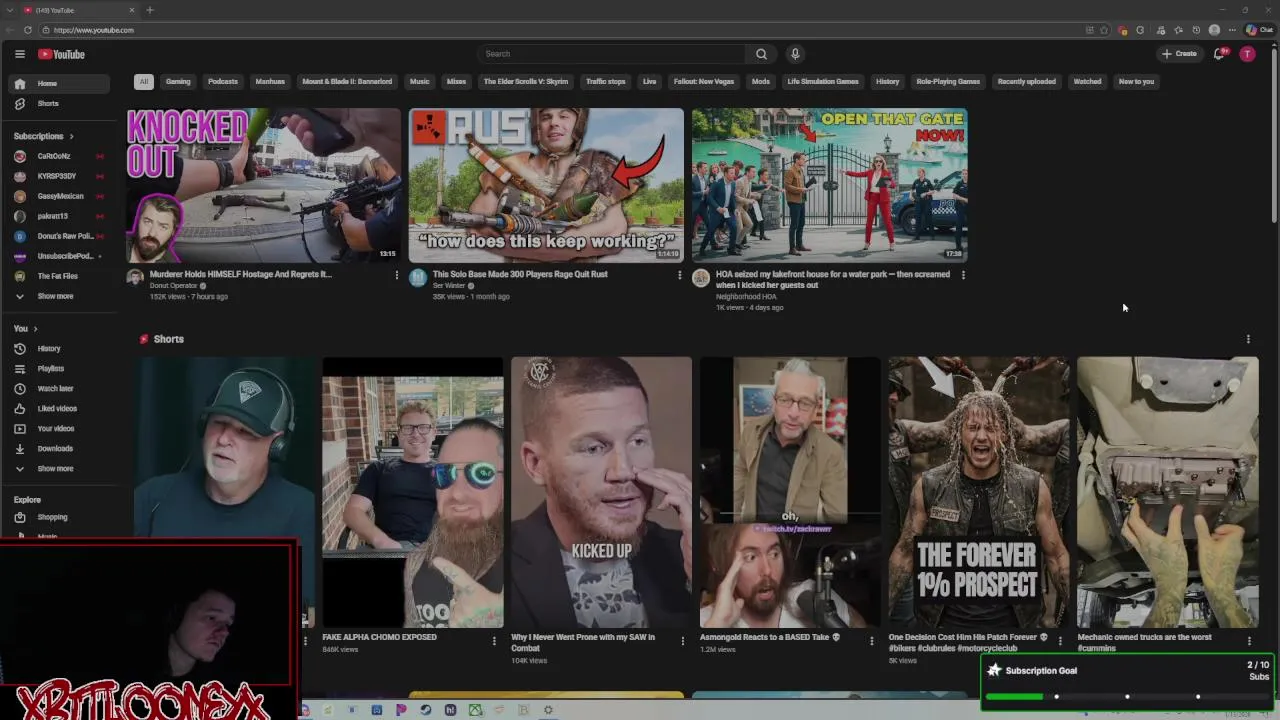1280x720 pixels.
Task: Open Steam from the taskbar
Action: click(x=425, y=710)
